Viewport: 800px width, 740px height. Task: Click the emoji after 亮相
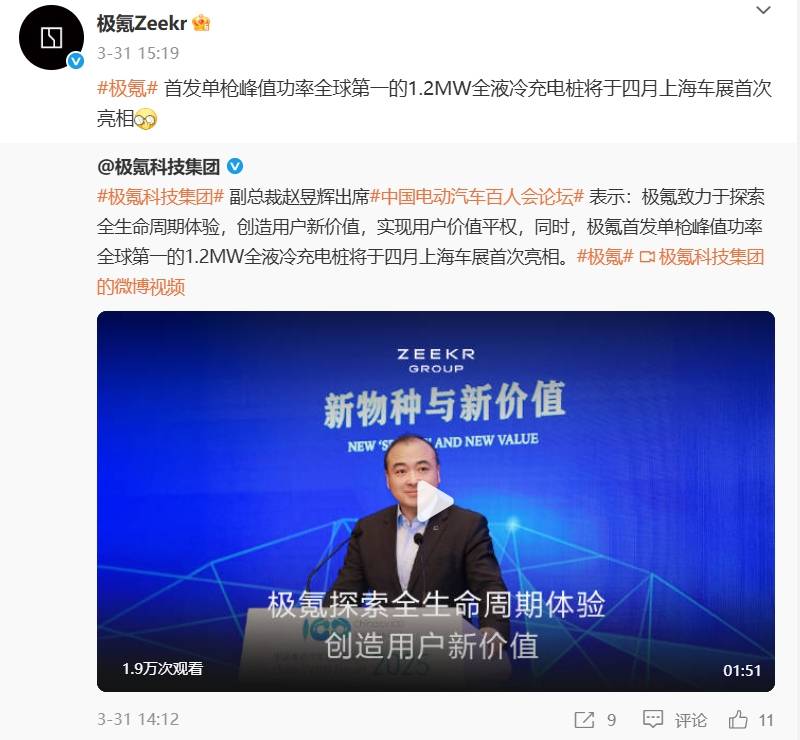pyautogui.click(x=145, y=119)
